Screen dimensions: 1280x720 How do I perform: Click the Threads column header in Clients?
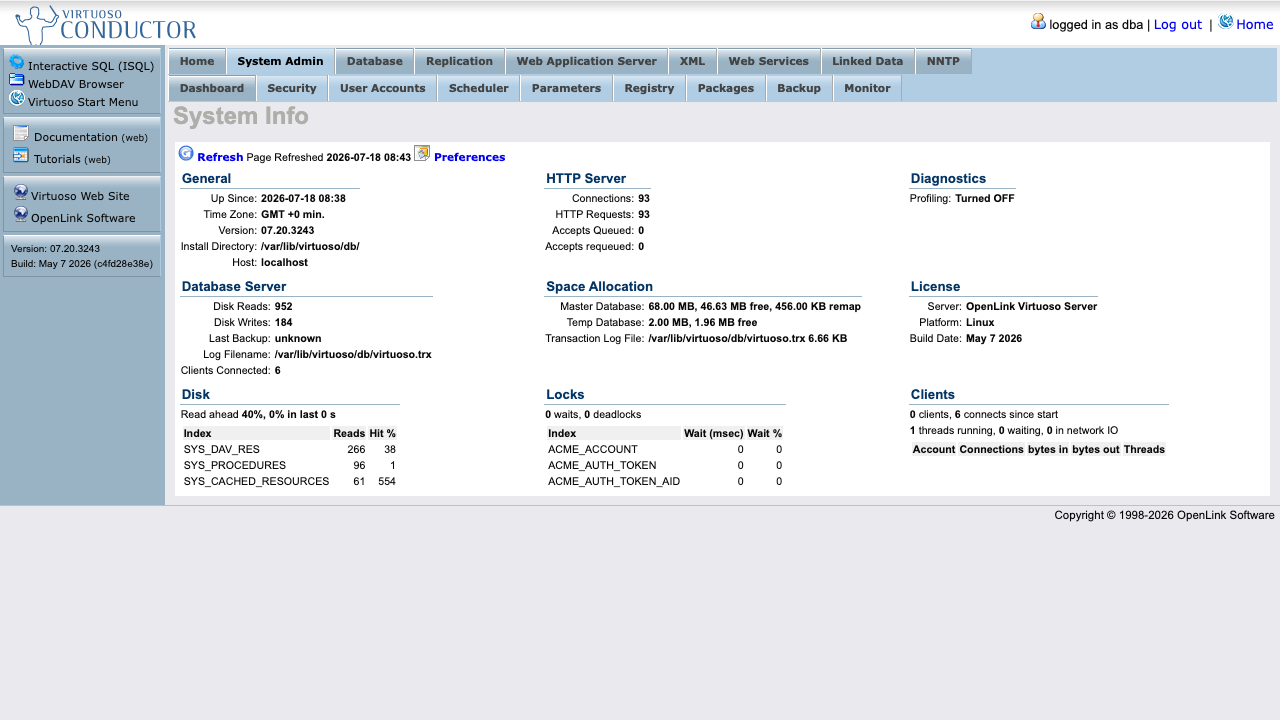1144,450
